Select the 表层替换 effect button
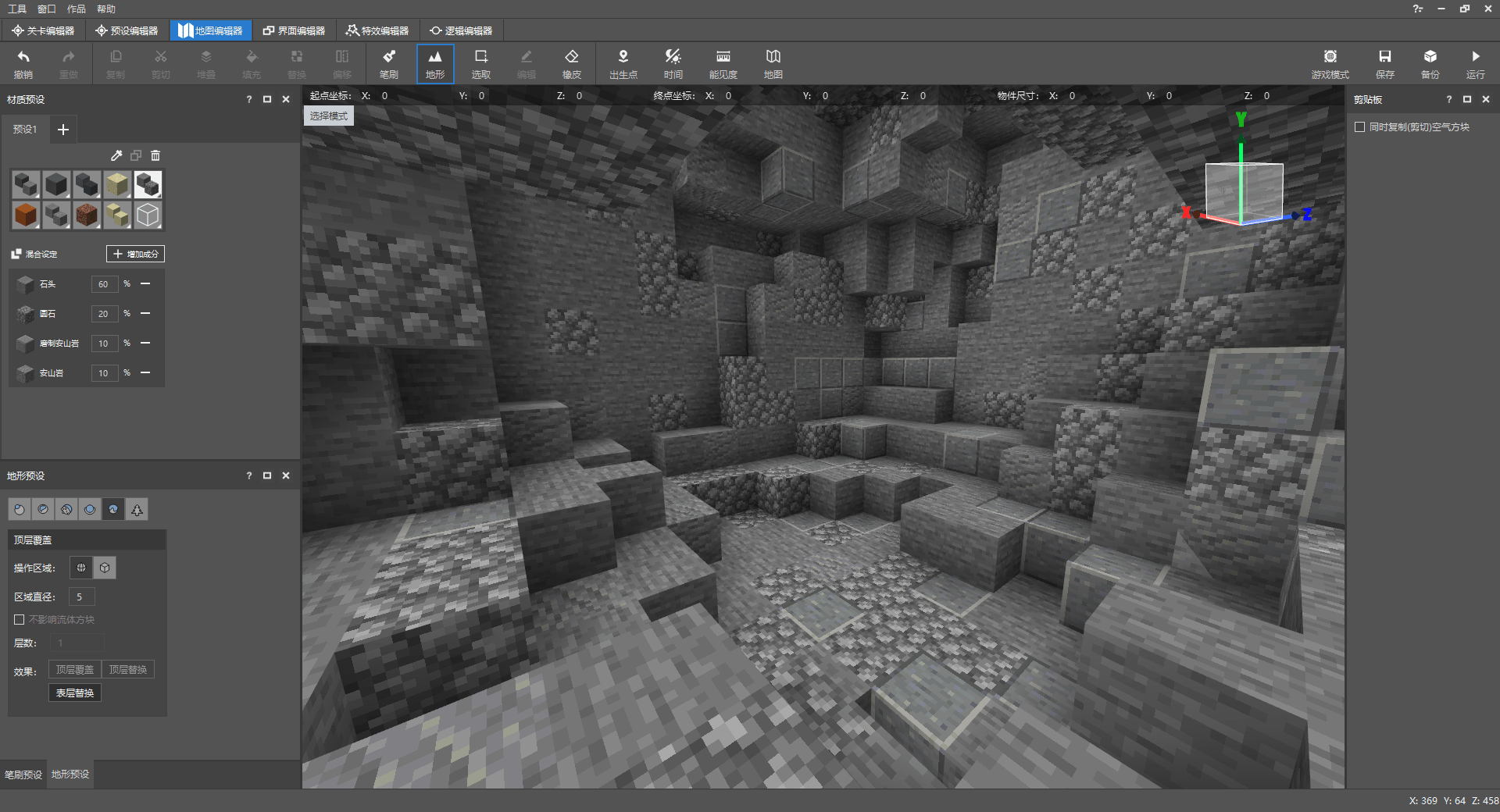 click(75, 693)
